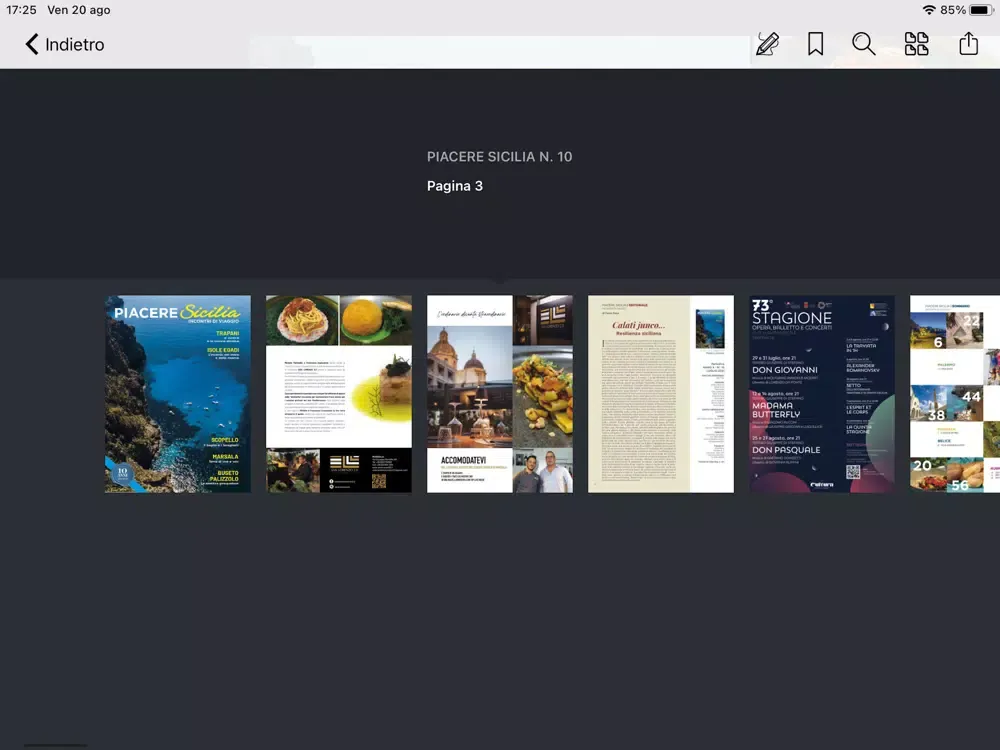1000x750 pixels.
Task: Open the spaghetti dish page thumbnail
Action: pos(339,393)
